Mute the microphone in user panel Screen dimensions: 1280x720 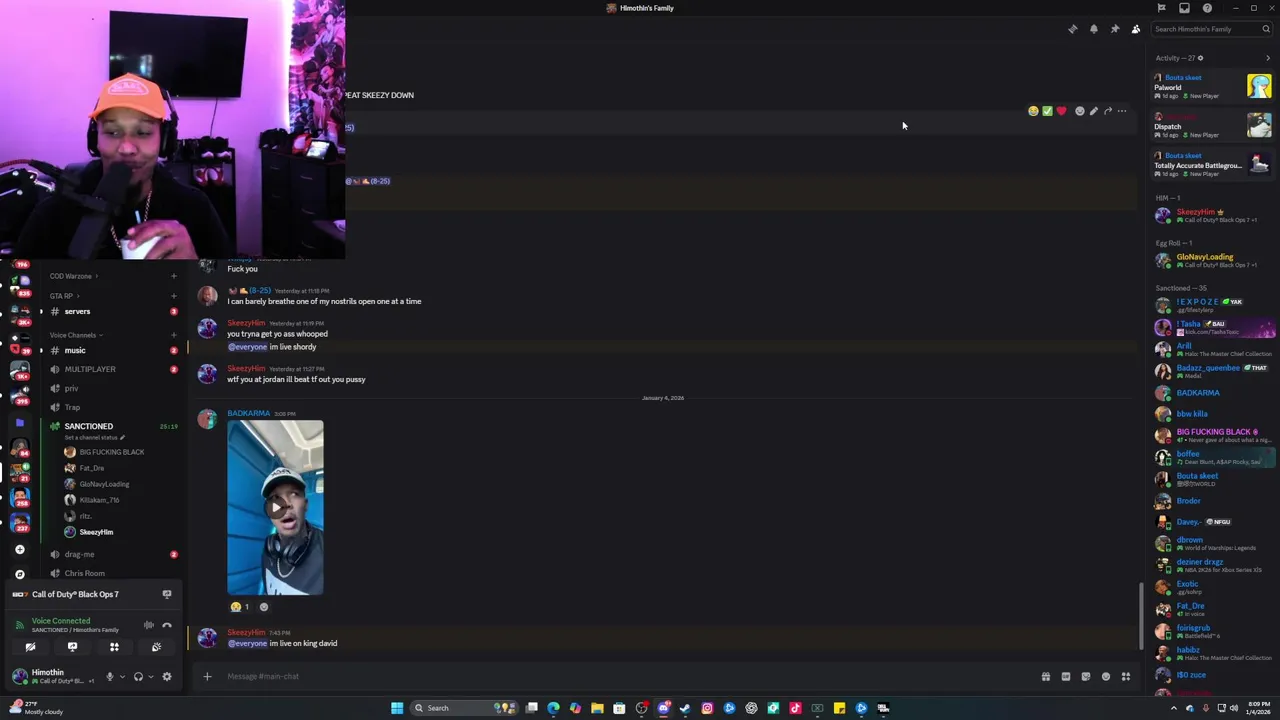point(110,677)
